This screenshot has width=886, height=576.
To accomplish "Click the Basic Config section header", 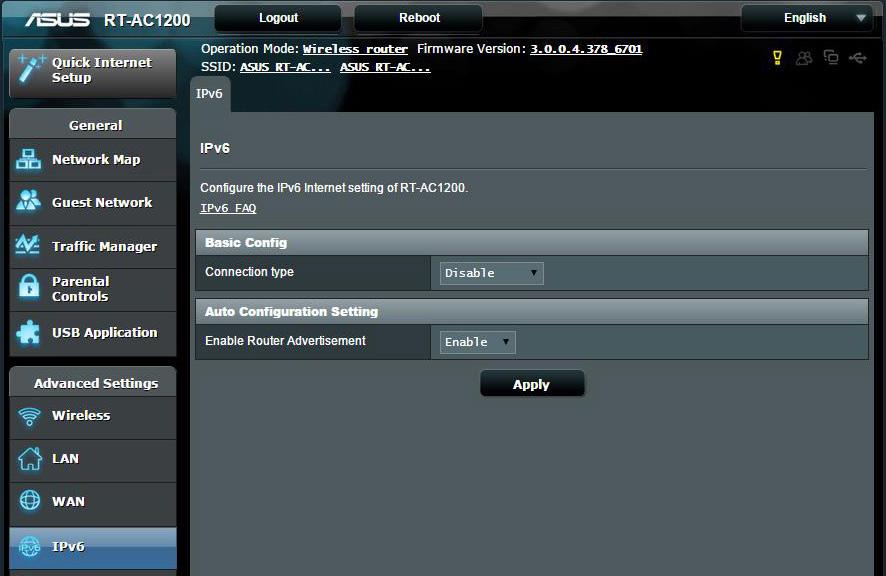I will (x=532, y=242).
